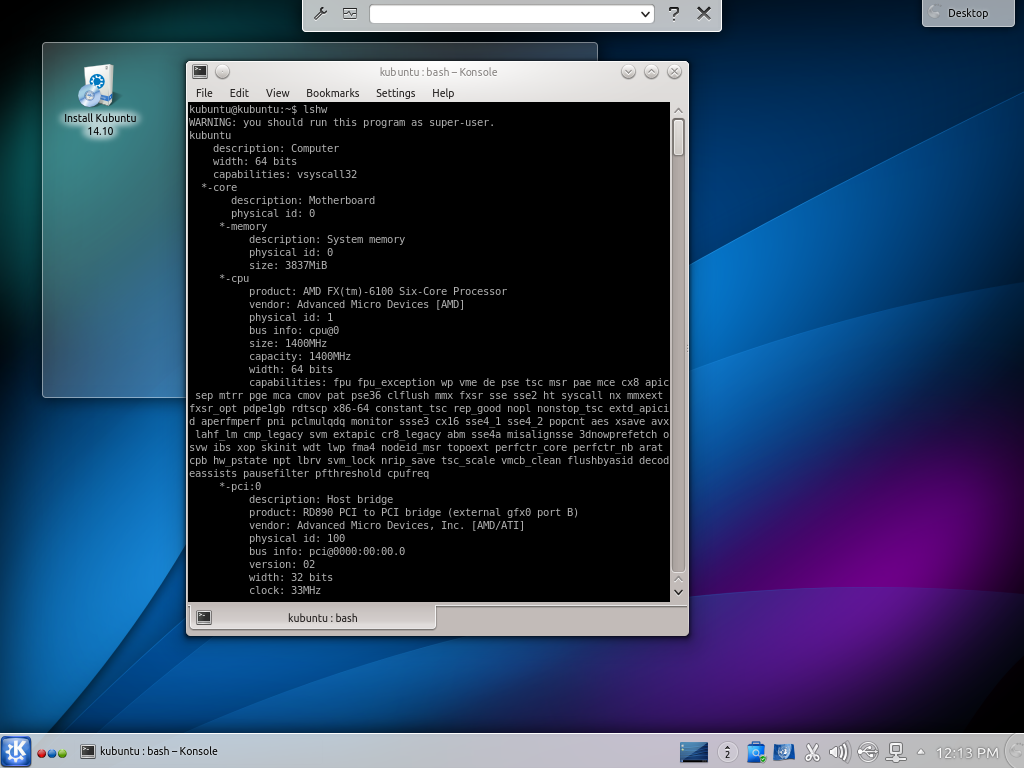Click the scrollbar up arrow at top

[x=679, y=110]
